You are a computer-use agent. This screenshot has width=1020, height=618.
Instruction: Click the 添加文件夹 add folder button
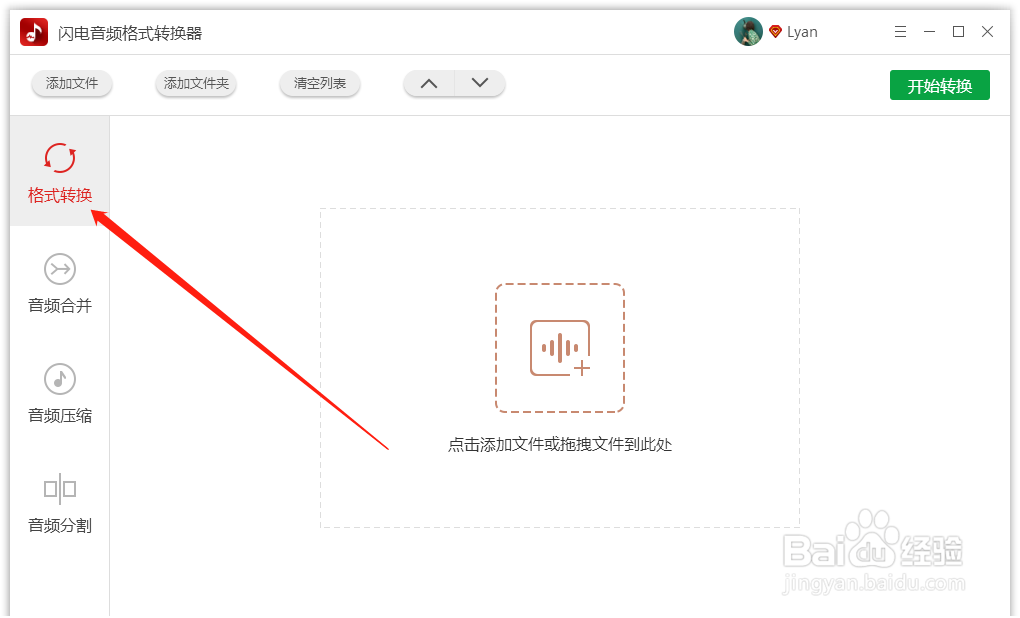196,83
